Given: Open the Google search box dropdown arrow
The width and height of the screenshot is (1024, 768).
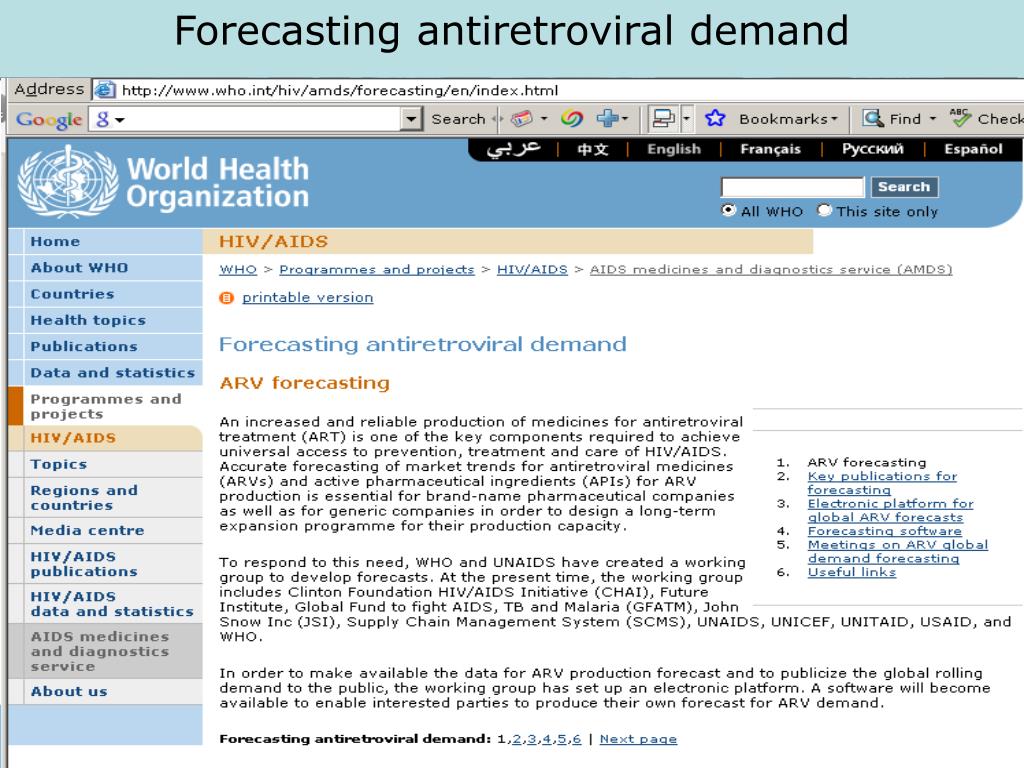Looking at the screenshot, I should point(411,120).
